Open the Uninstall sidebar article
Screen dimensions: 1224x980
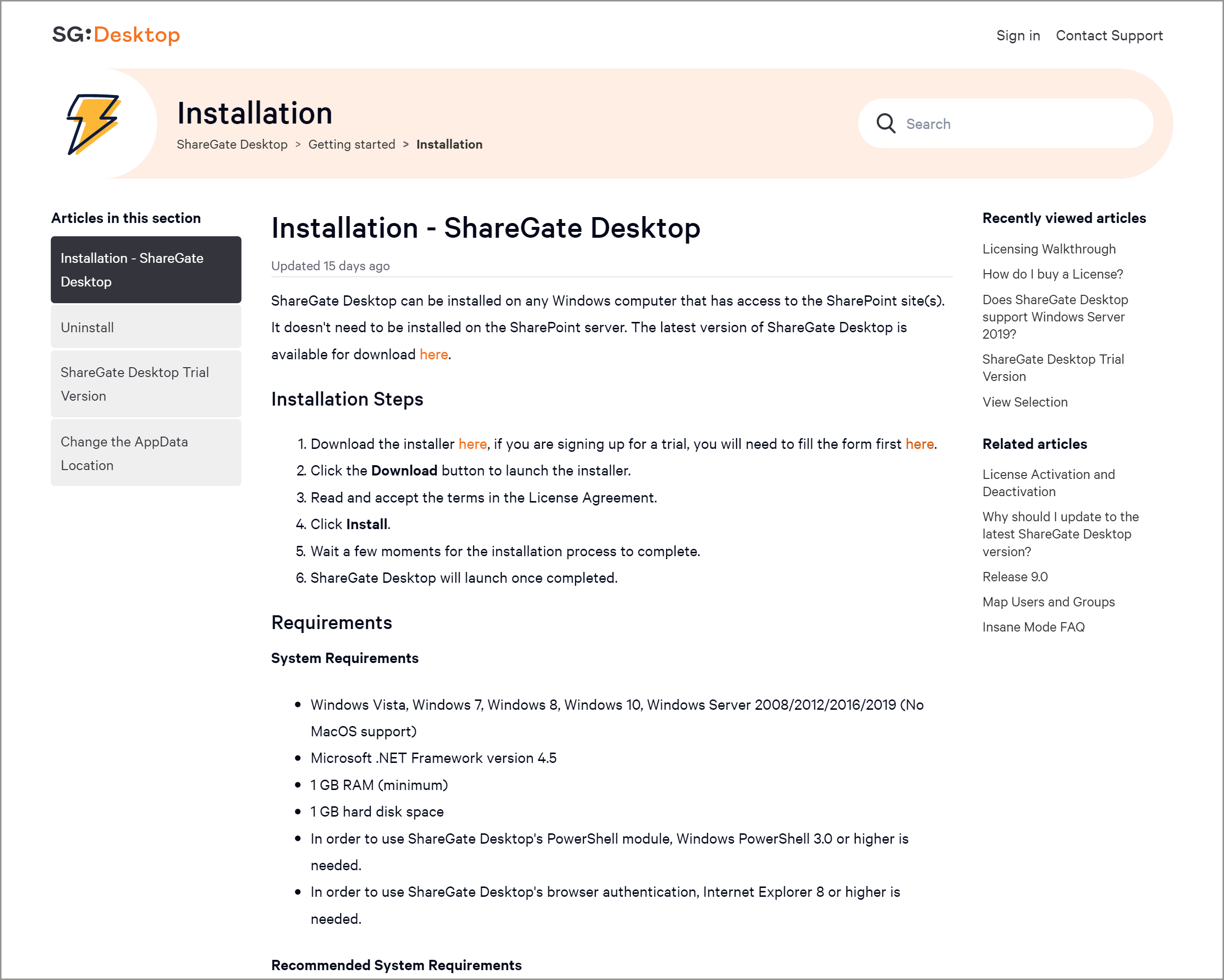pyautogui.click(x=146, y=327)
